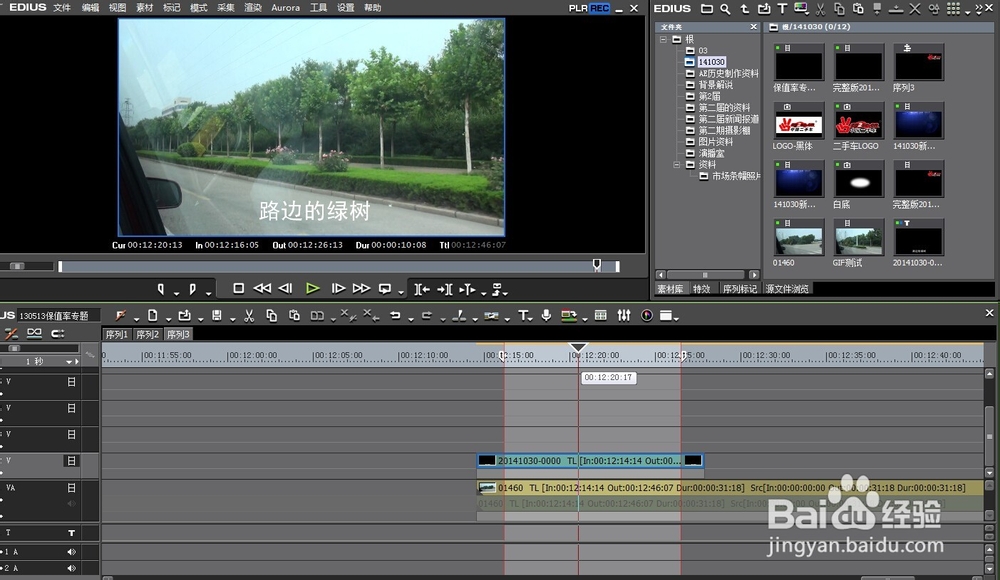Switch to the '特效' panel tab
Screen dimensions: 1000x580
[x=702, y=289]
